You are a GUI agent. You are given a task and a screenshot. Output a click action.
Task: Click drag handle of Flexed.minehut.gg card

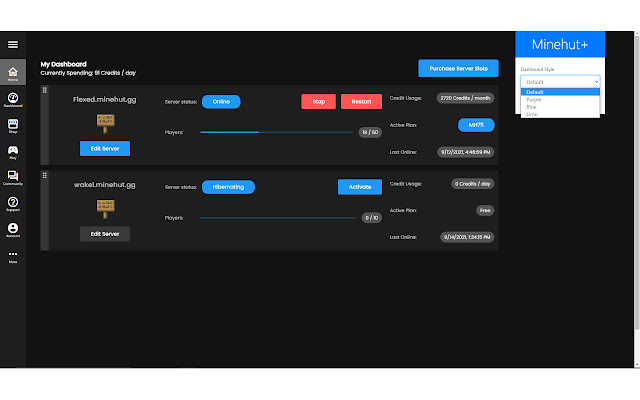coord(44,90)
